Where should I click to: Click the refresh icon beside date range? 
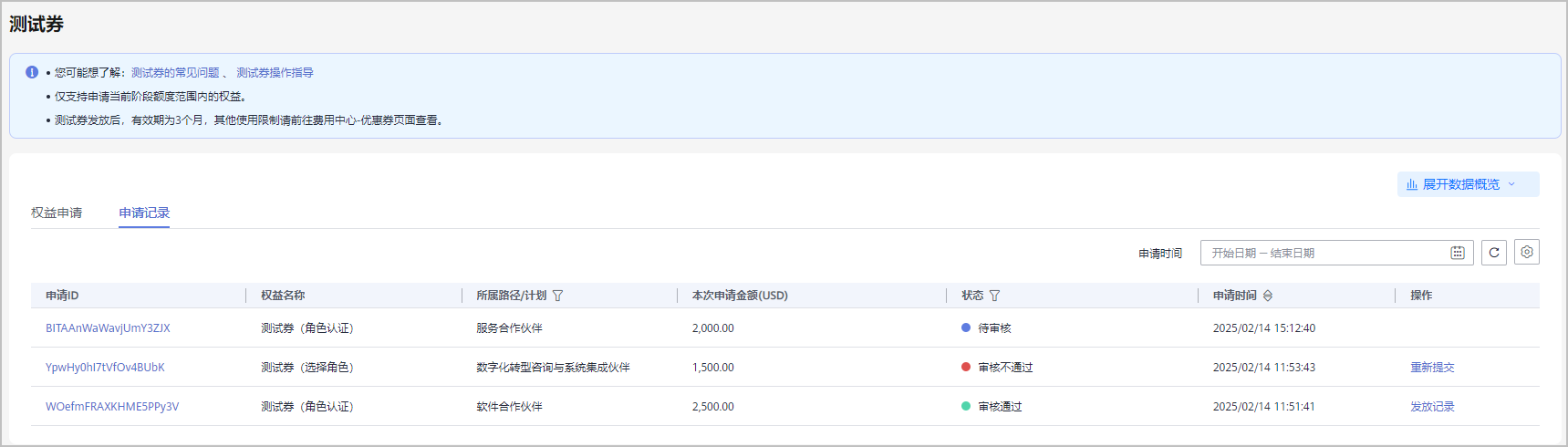pos(1494,253)
